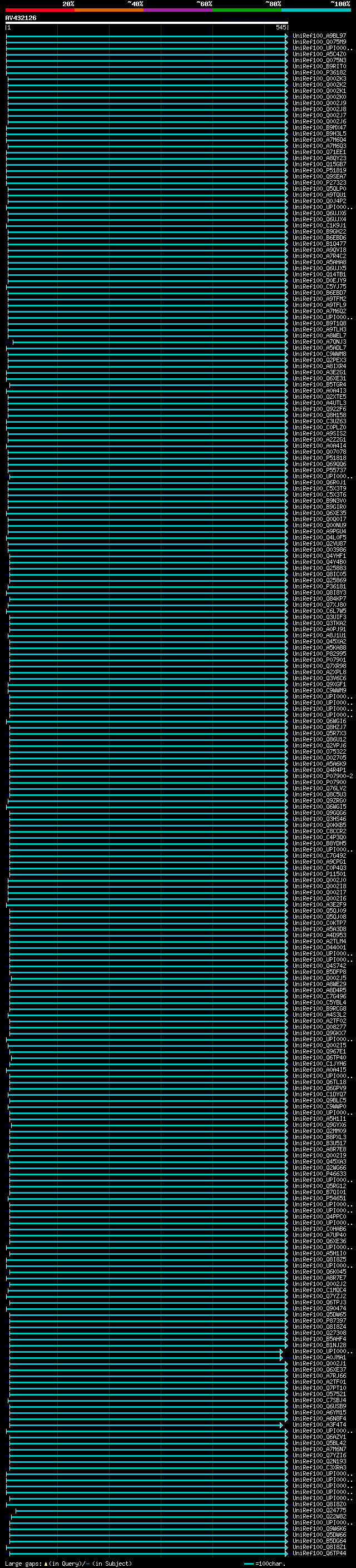Click the =100char. scale legend
Viewport: 356px width, 1568px height.
[264, 1564]
